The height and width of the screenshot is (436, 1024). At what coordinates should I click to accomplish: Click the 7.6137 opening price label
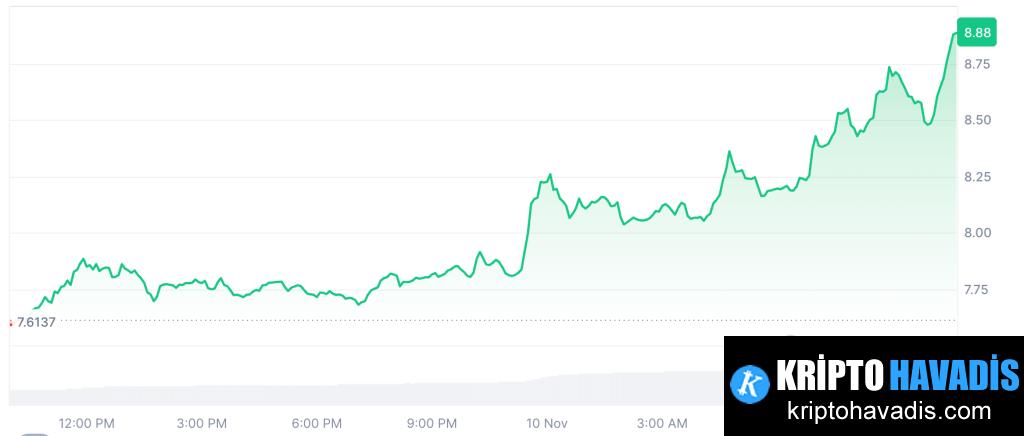click(x=36, y=322)
